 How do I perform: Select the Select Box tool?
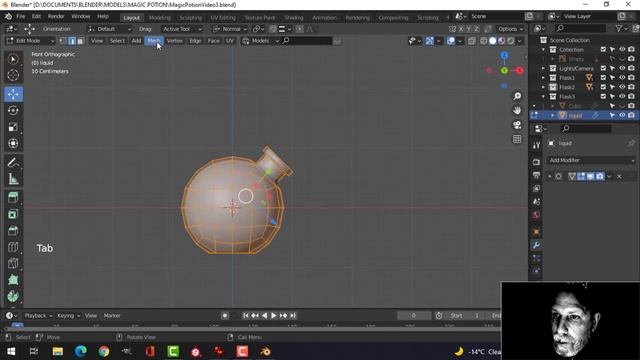[13, 59]
